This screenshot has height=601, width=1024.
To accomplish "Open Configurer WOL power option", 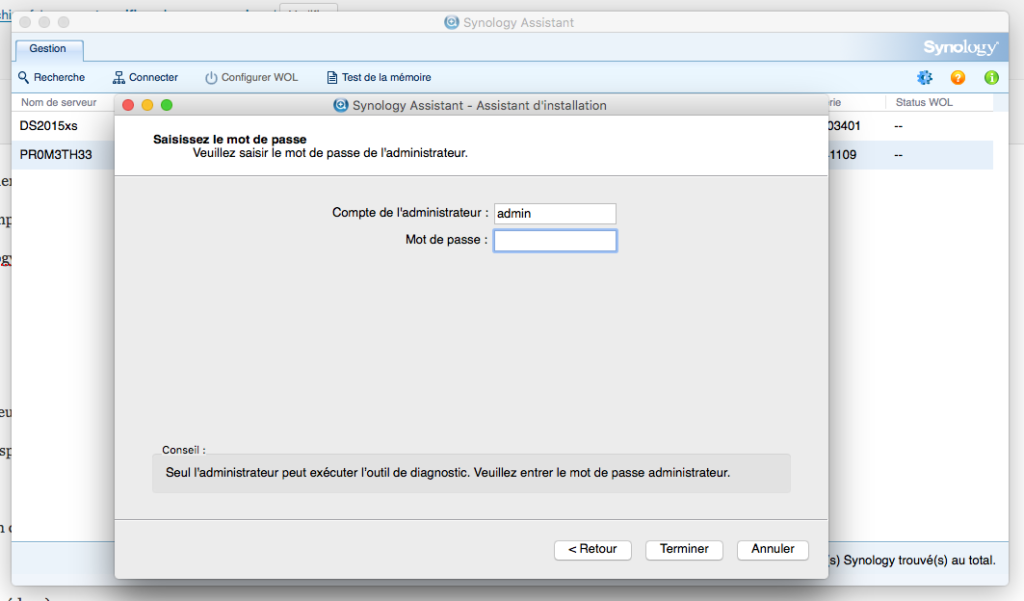I will coord(251,77).
